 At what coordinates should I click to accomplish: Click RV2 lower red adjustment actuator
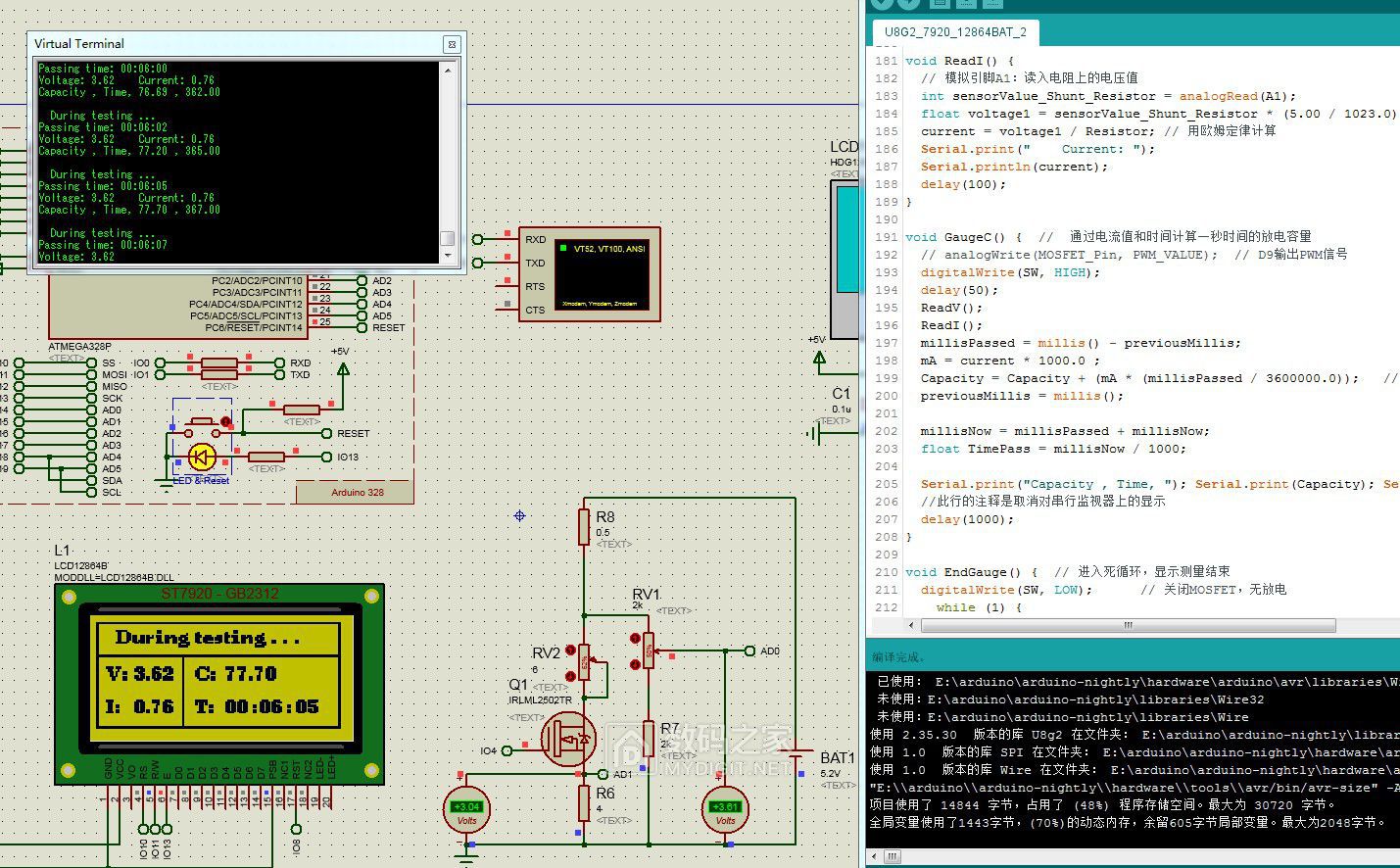(569, 677)
